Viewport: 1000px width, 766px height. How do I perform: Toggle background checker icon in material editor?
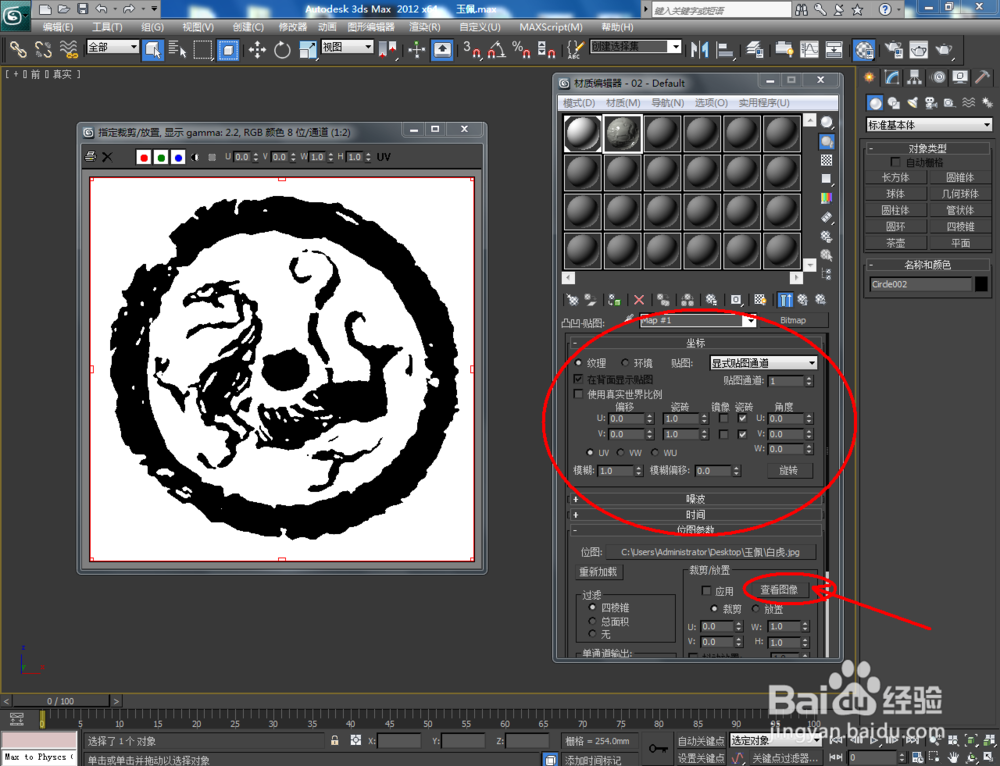click(827, 160)
